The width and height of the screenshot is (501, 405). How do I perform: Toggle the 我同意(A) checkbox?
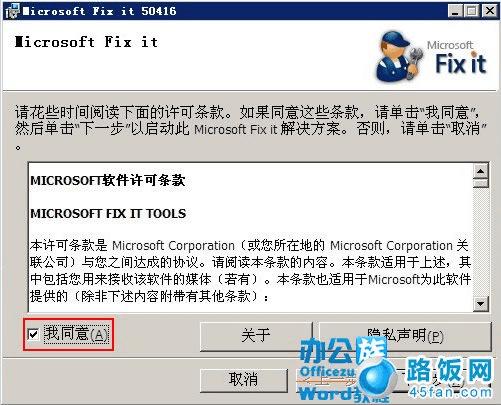point(33,334)
